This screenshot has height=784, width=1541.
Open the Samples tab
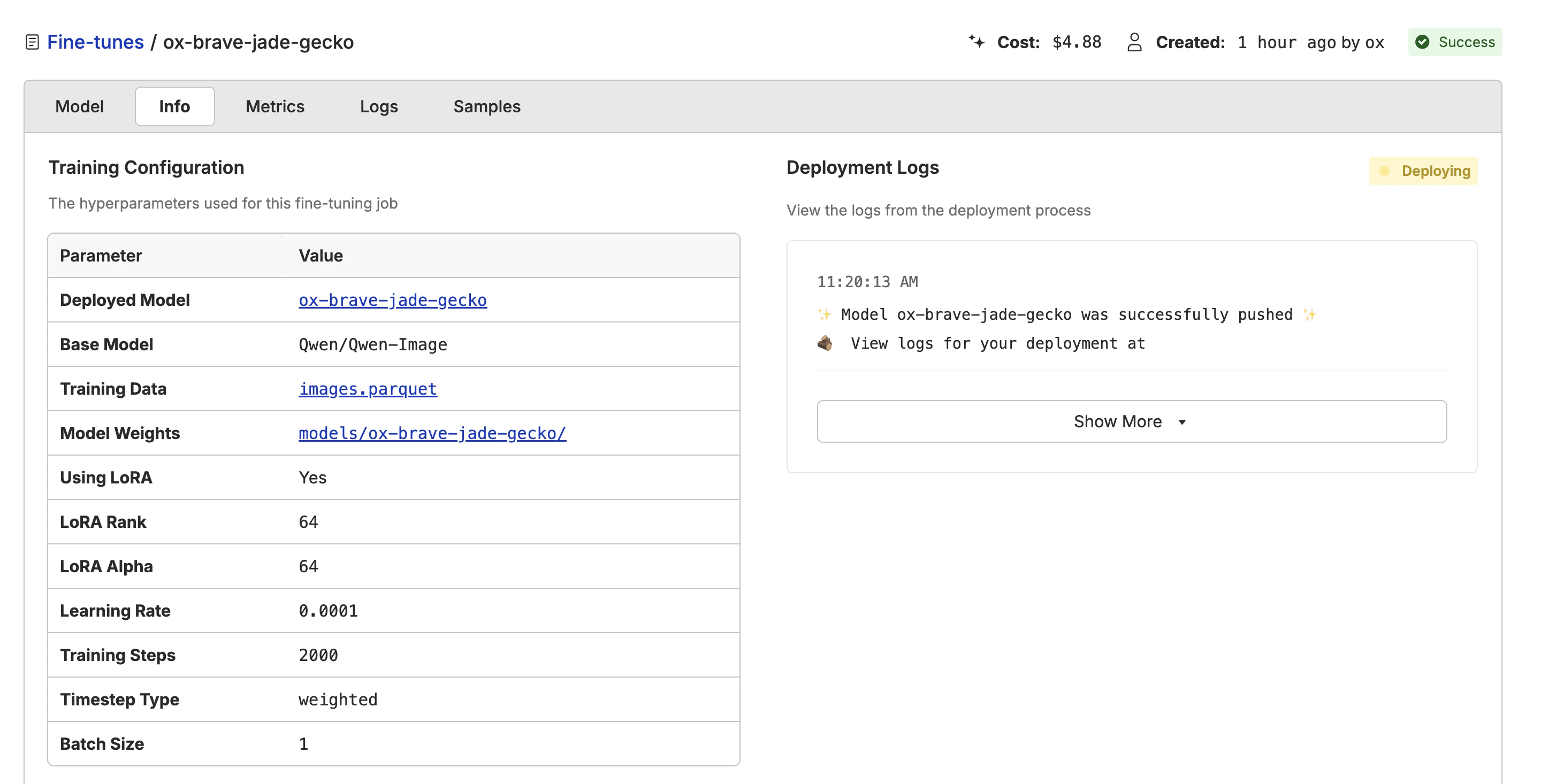click(x=486, y=106)
